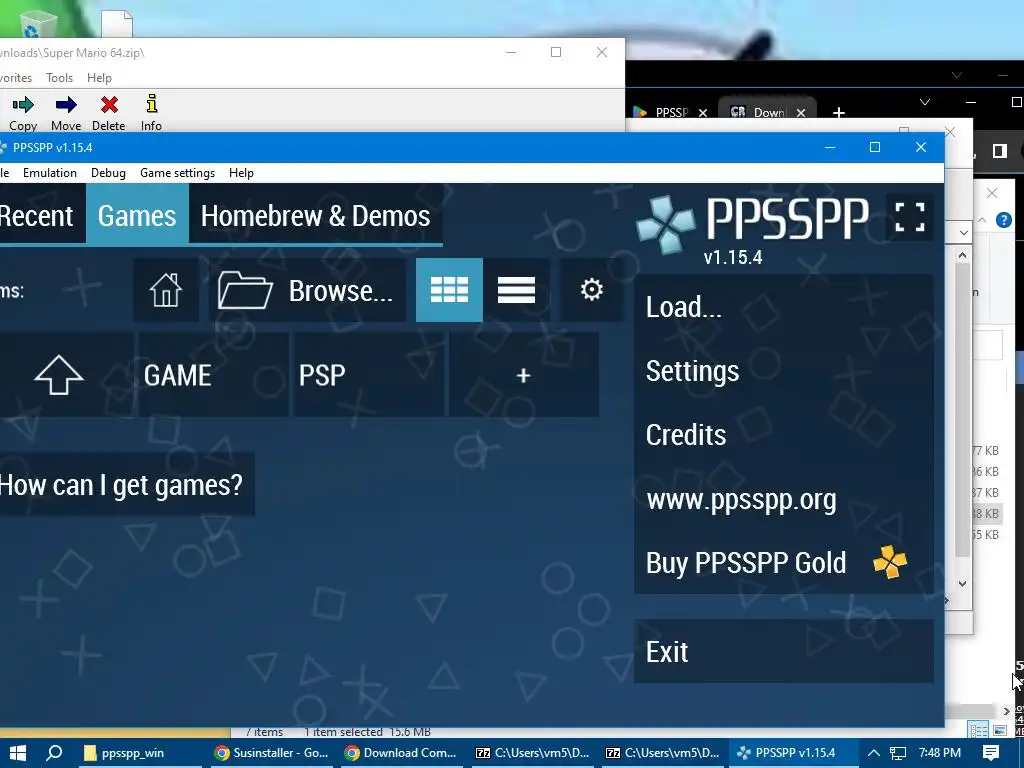This screenshot has width=1024, height=768.
Task: Click Buy PPSSPP Gold
Action: [x=784, y=563]
